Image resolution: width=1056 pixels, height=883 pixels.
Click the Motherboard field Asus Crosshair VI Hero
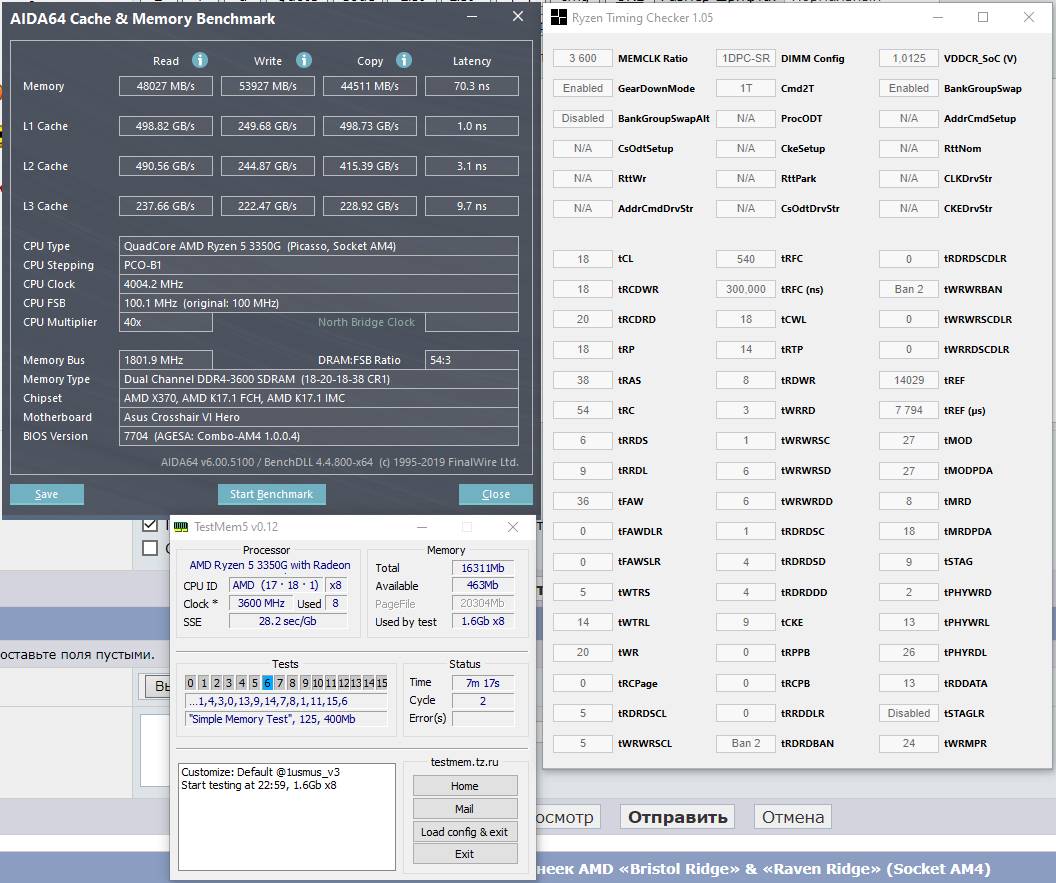coord(319,417)
